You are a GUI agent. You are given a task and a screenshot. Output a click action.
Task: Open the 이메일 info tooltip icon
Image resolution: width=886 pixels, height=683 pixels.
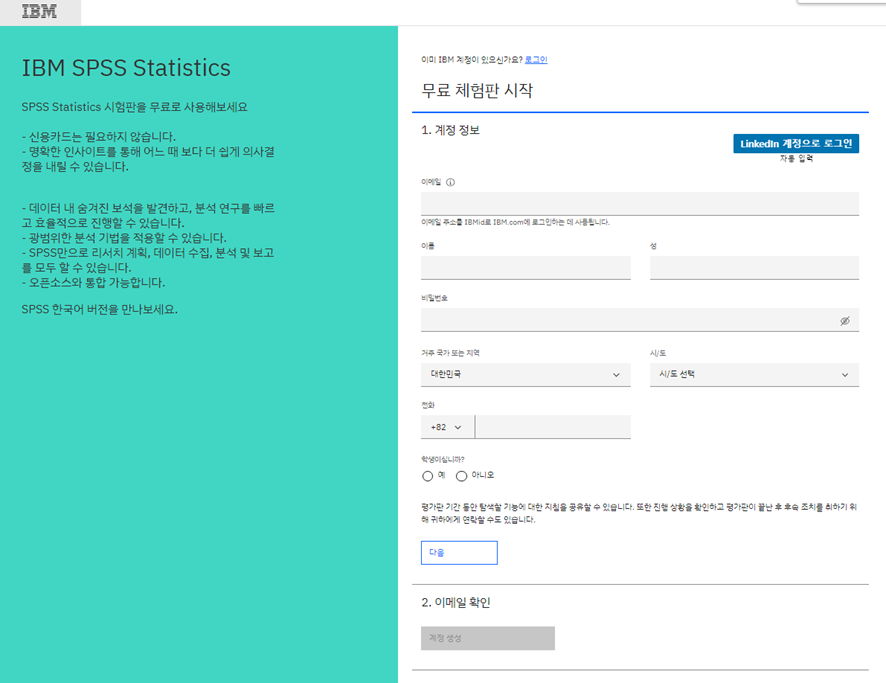452,182
